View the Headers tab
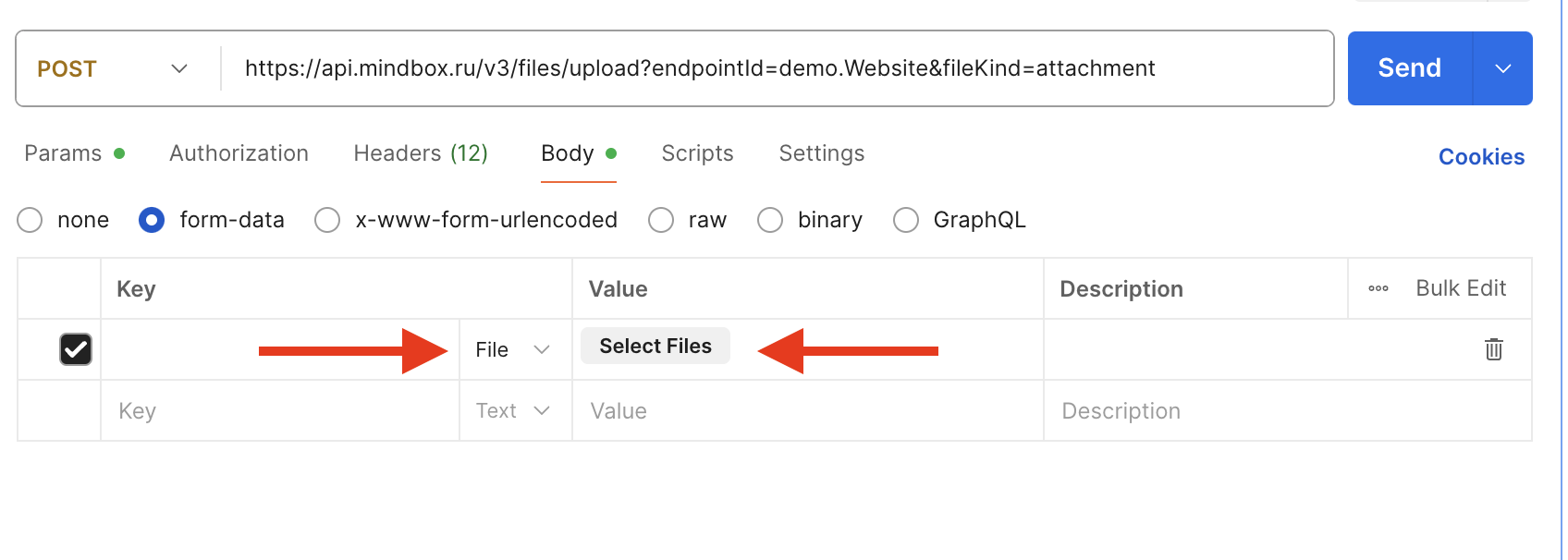Image resolution: width=1568 pixels, height=560 pixels. [x=420, y=153]
